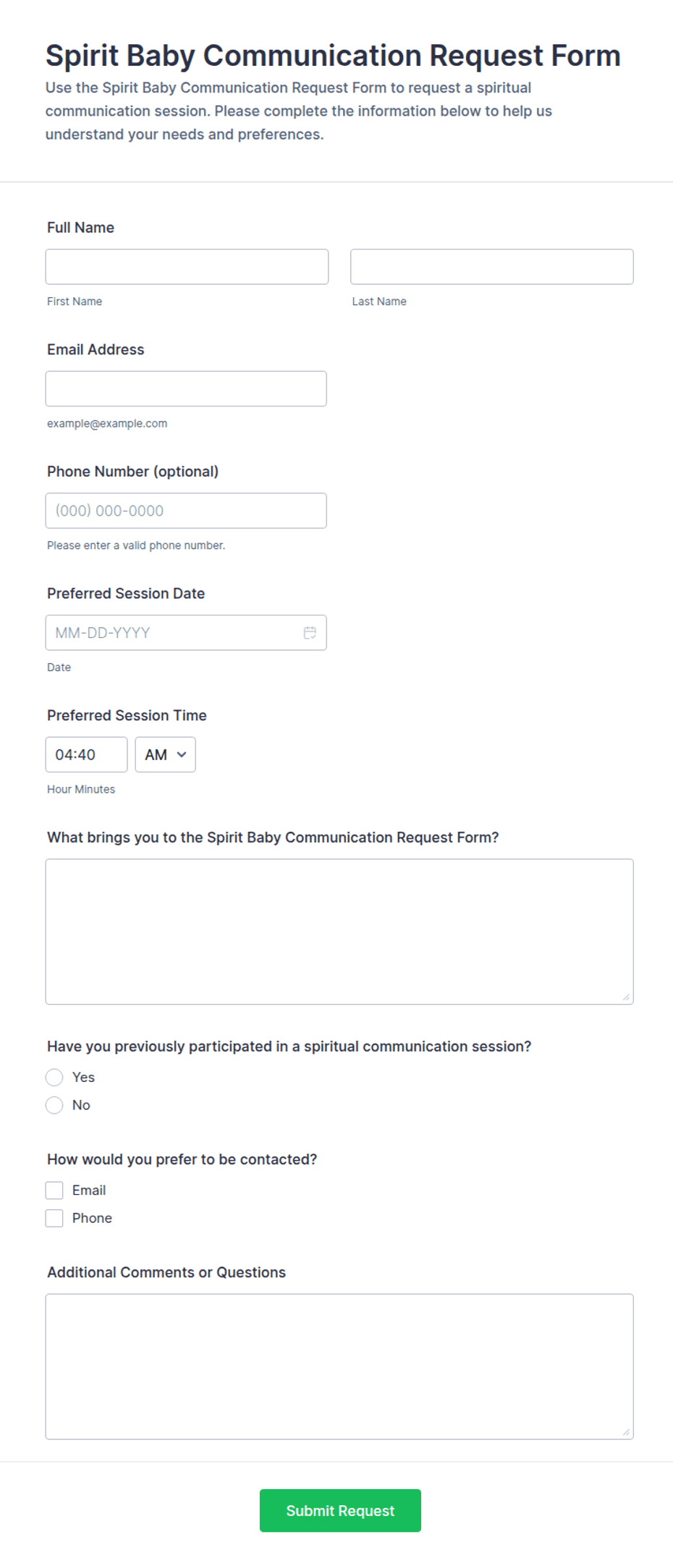Grab the resize handle of comments box
This screenshot has height=1568, width=673.
pos(627,1432)
